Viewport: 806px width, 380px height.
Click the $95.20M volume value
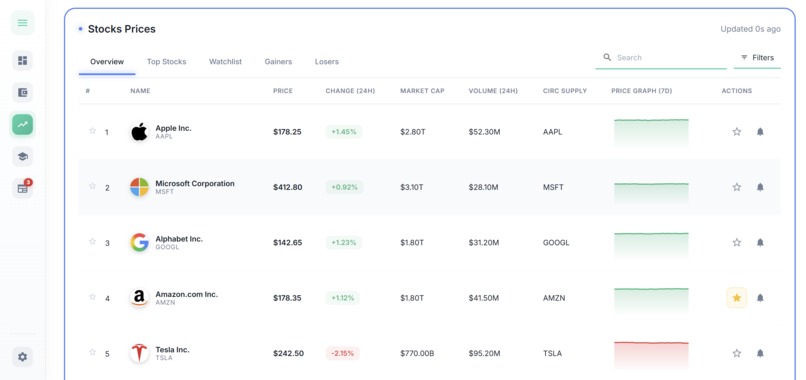click(483, 353)
